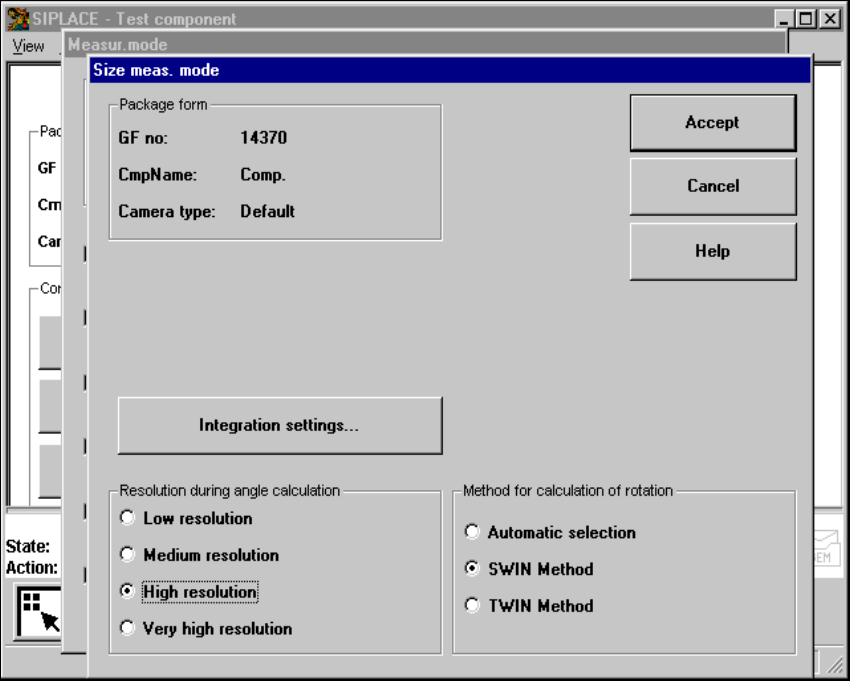Maximize the SIPLACE Test component window
Viewport: 850px width, 681px height.
[806, 20]
